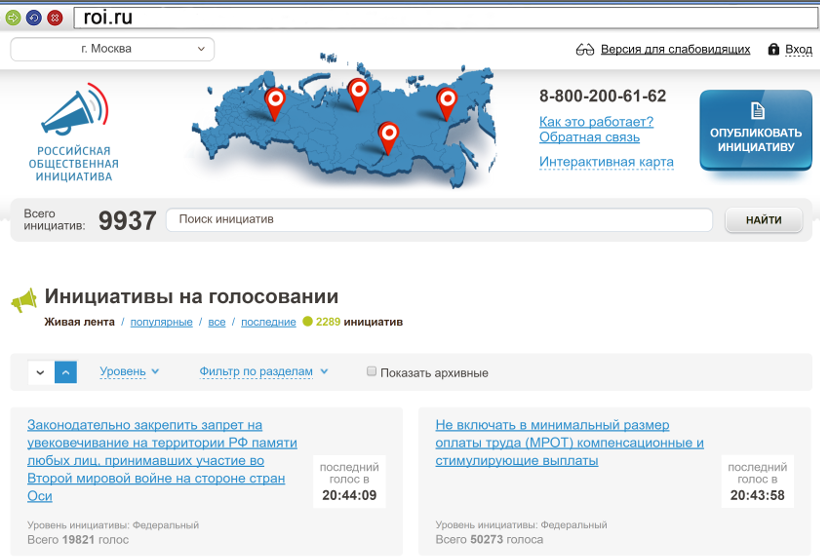Viewport: 820px width, 560px height.
Task: Click Всего 50273 голоса text
Action: pyautogui.click(x=489, y=540)
